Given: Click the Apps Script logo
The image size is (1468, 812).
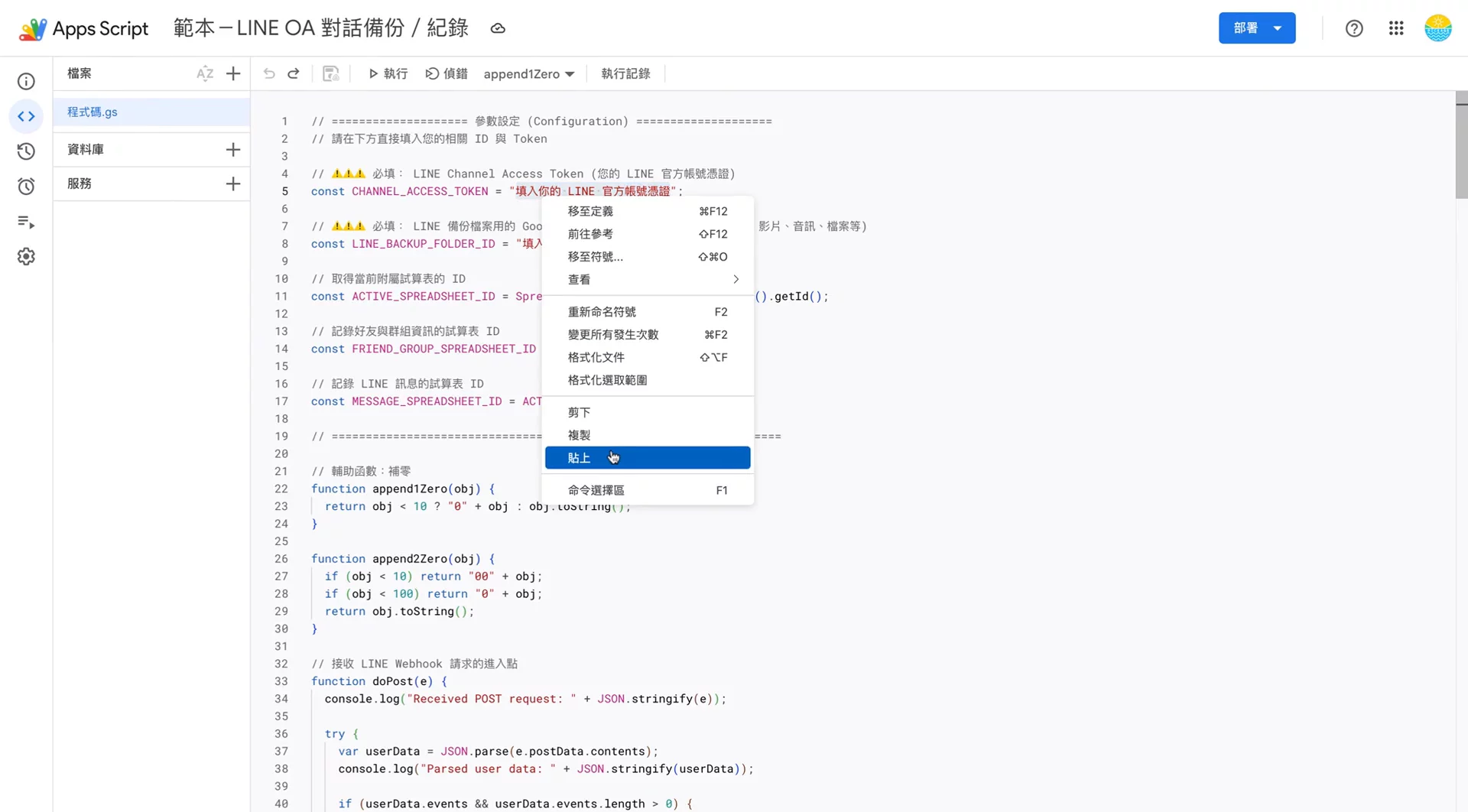Looking at the screenshot, I should click(83, 28).
